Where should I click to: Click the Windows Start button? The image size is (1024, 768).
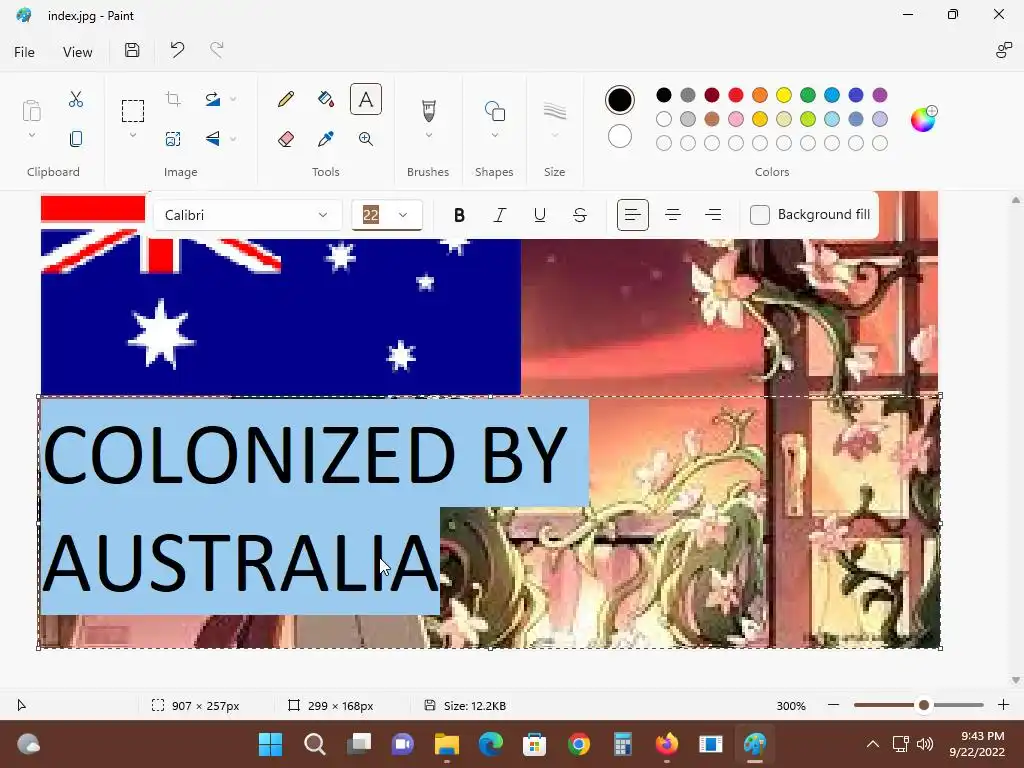(x=270, y=744)
